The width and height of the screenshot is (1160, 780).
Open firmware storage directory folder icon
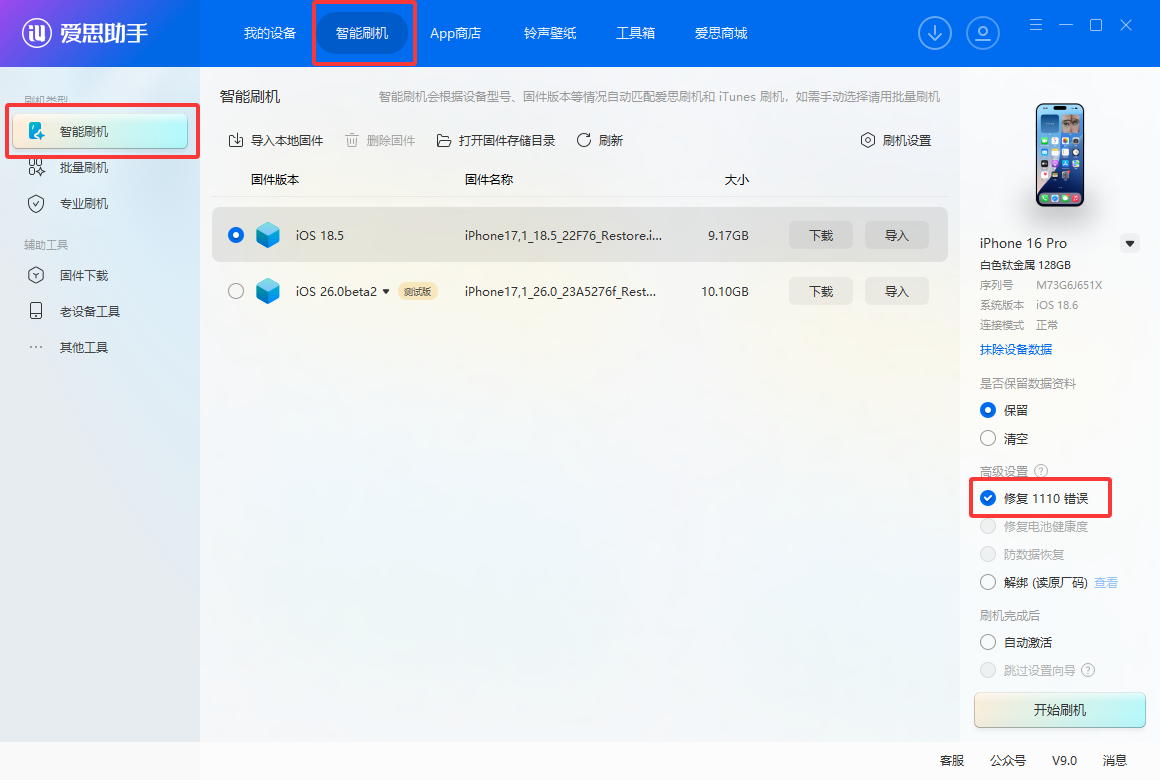[x=444, y=141]
